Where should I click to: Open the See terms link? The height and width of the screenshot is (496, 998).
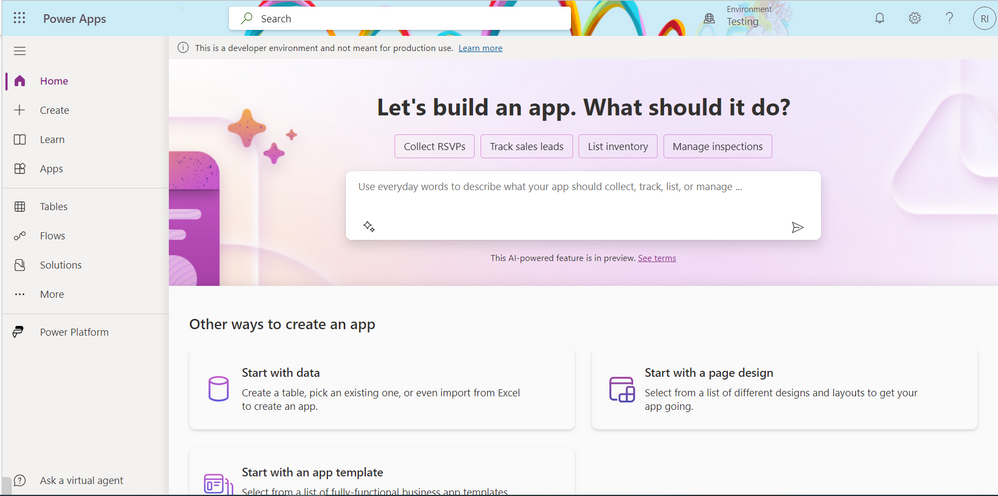[657, 258]
